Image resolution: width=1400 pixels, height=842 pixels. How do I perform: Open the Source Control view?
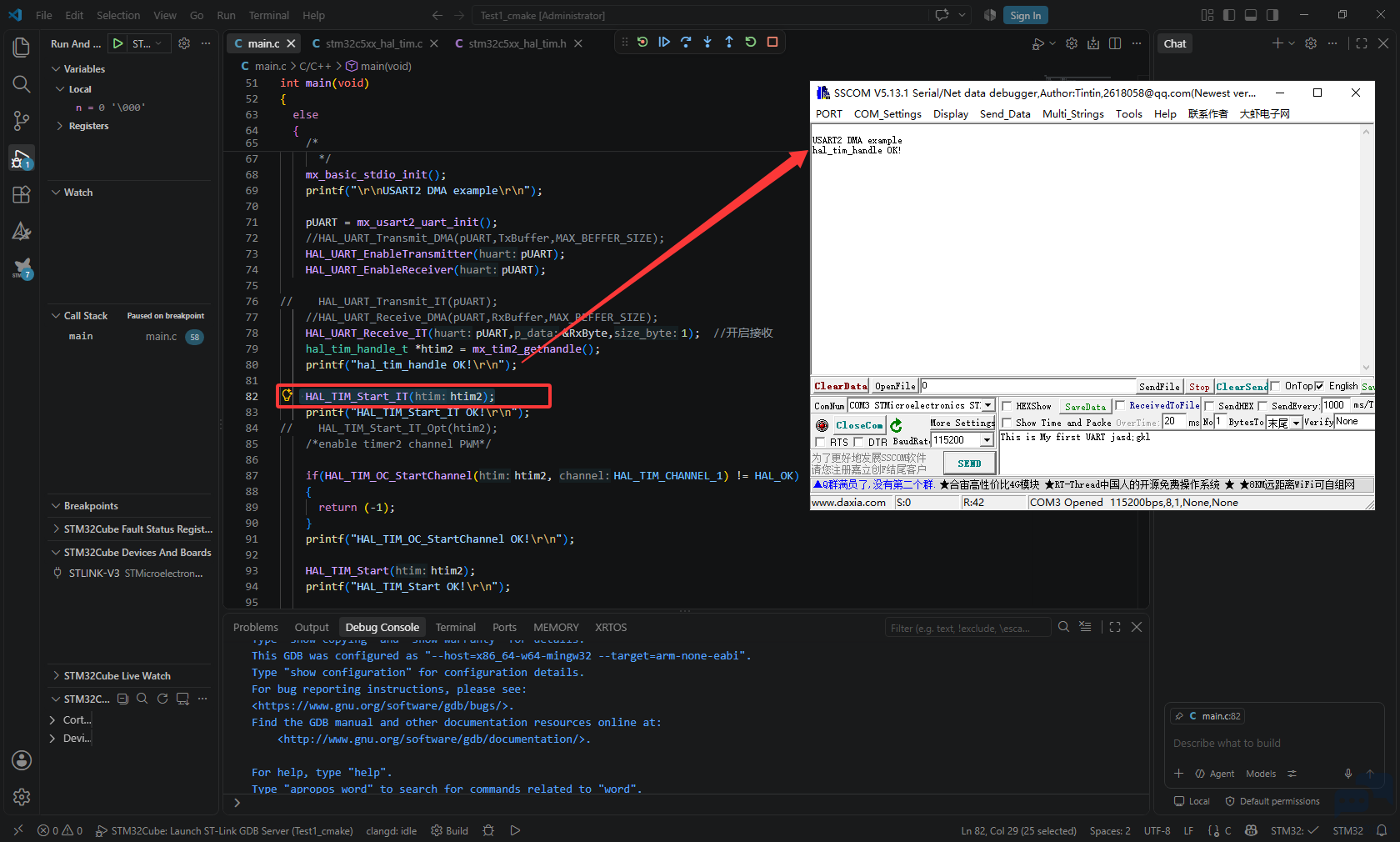click(22, 121)
